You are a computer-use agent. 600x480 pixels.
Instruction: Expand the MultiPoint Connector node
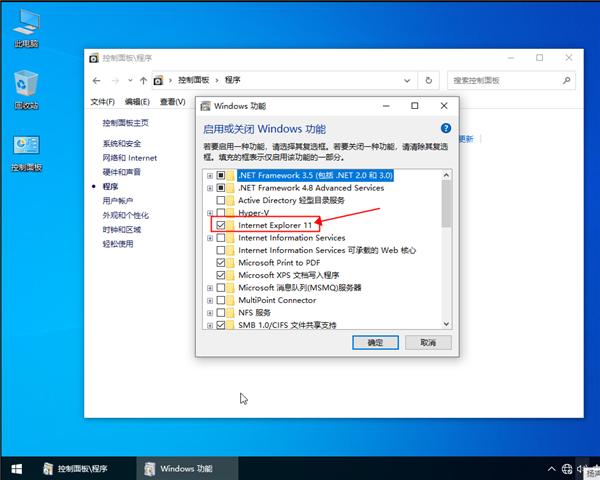tap(210, 300)
